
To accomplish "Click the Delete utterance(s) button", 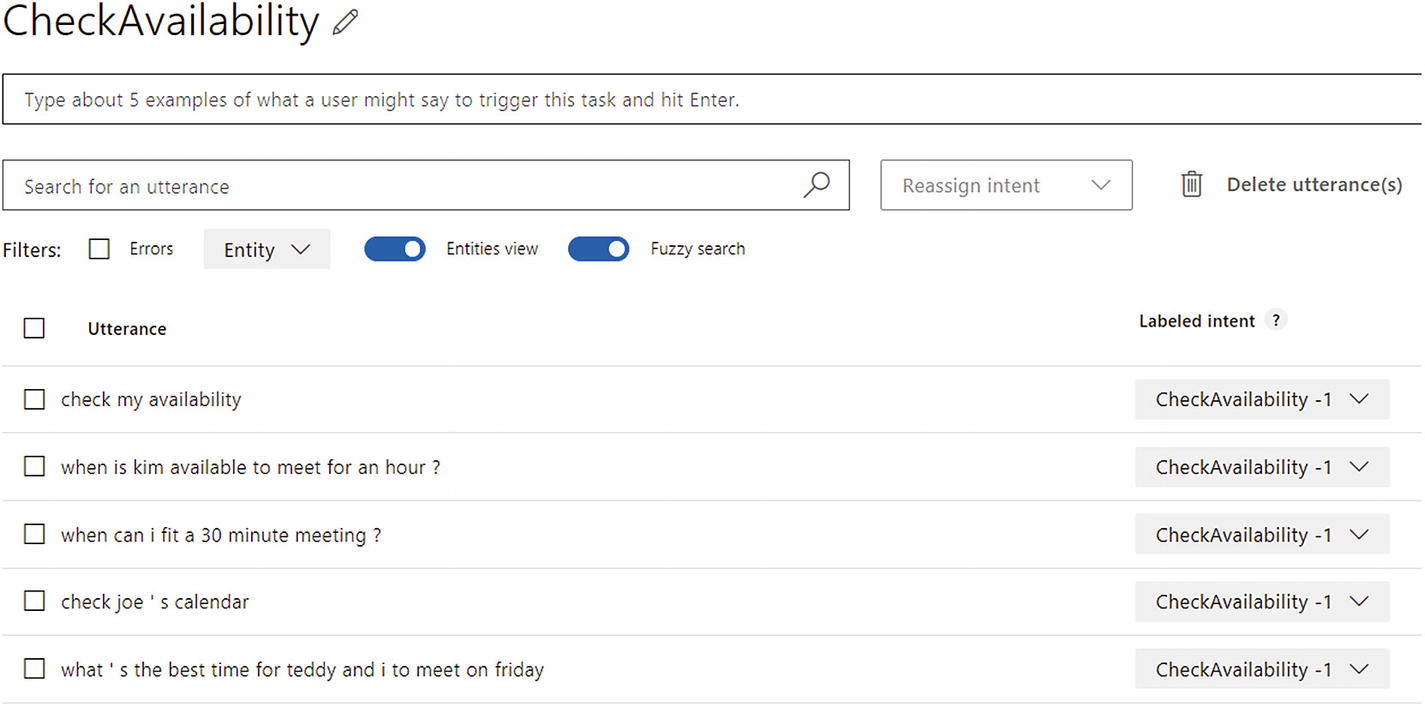I will 1313,185.
